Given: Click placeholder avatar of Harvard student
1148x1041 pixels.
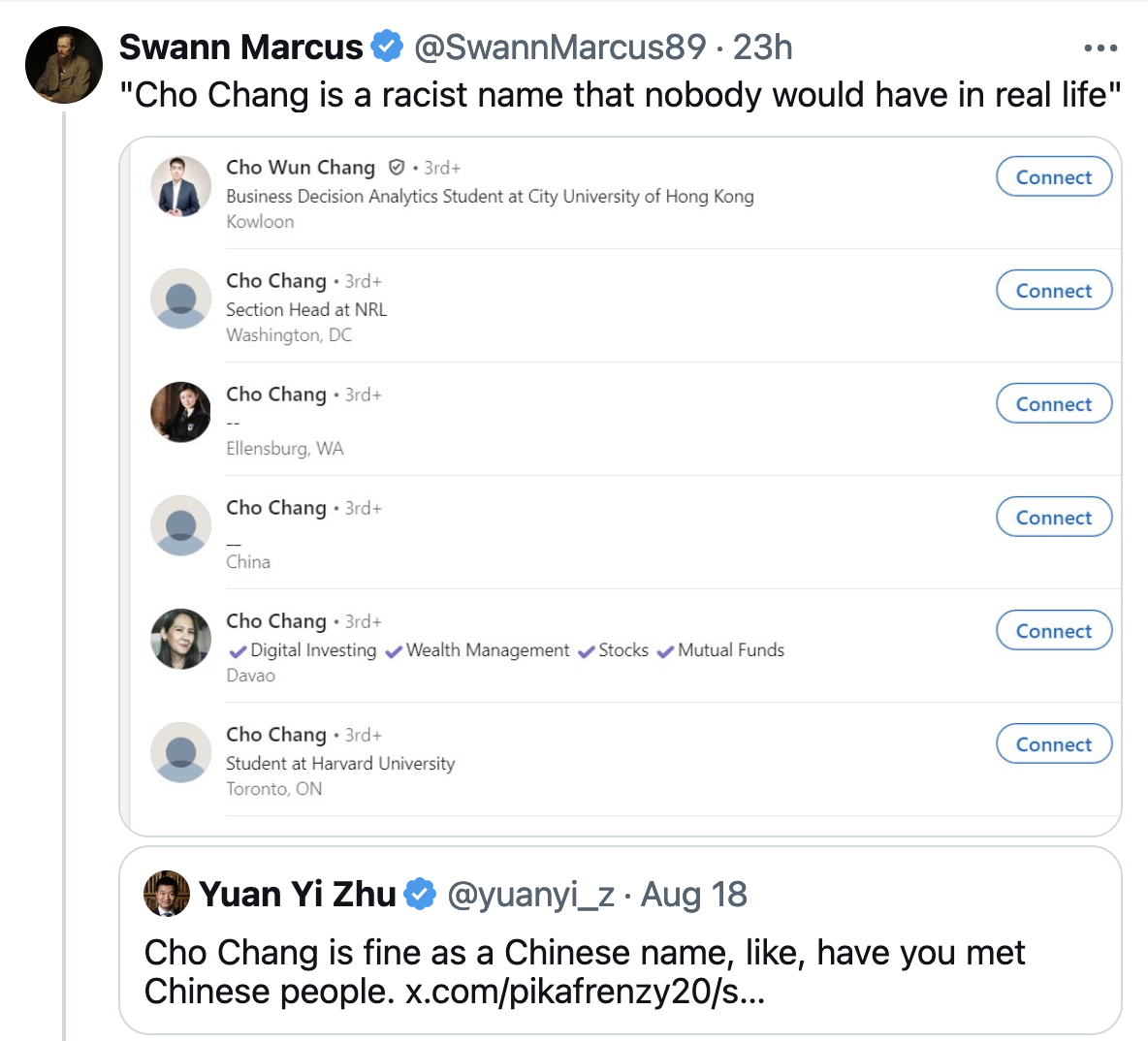Looking at the screenshot, I should [x=181, y=752].
